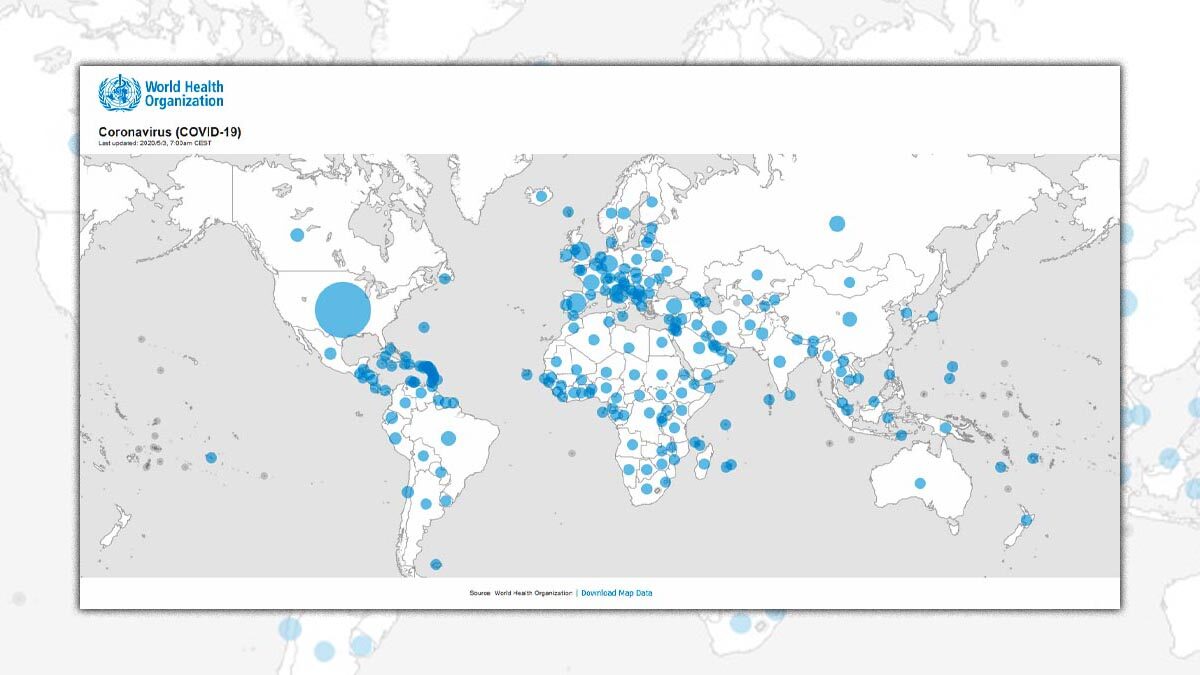Select the bubble over New Zealand
1200x675 pixels.
click(1026, 520)
